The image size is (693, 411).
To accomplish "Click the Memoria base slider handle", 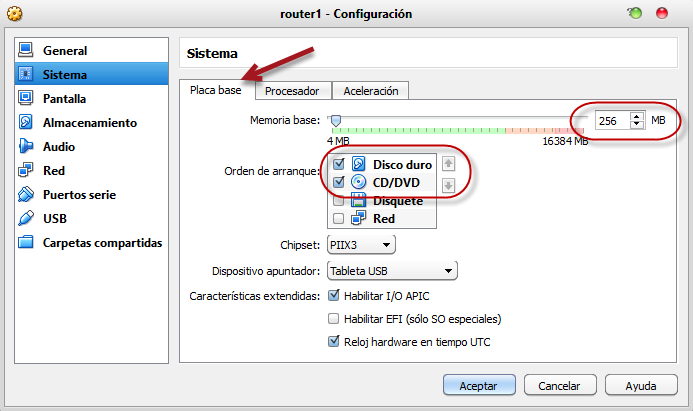I will [x=336, y=121].
